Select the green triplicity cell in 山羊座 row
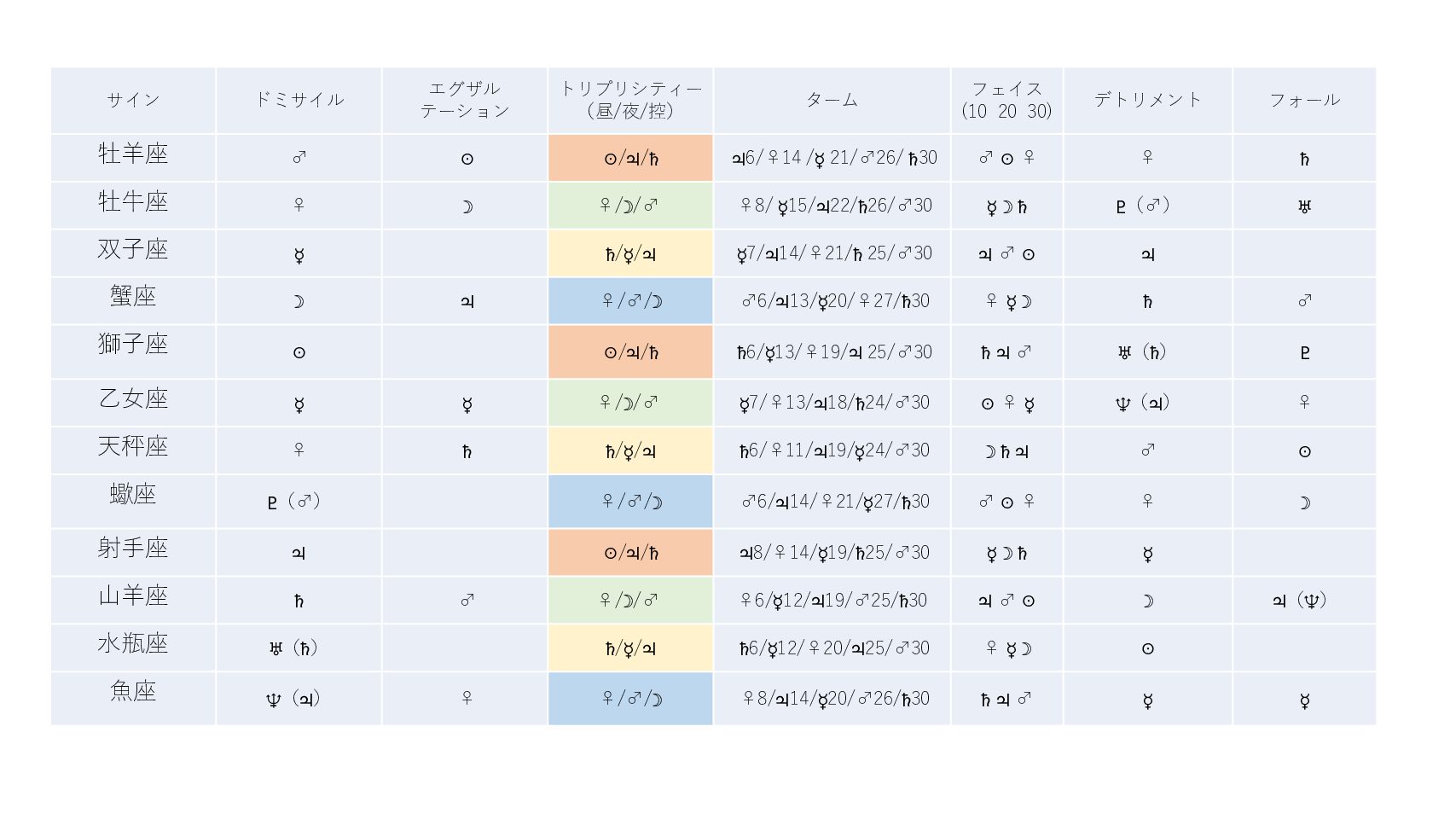 [x=630, y=601]
